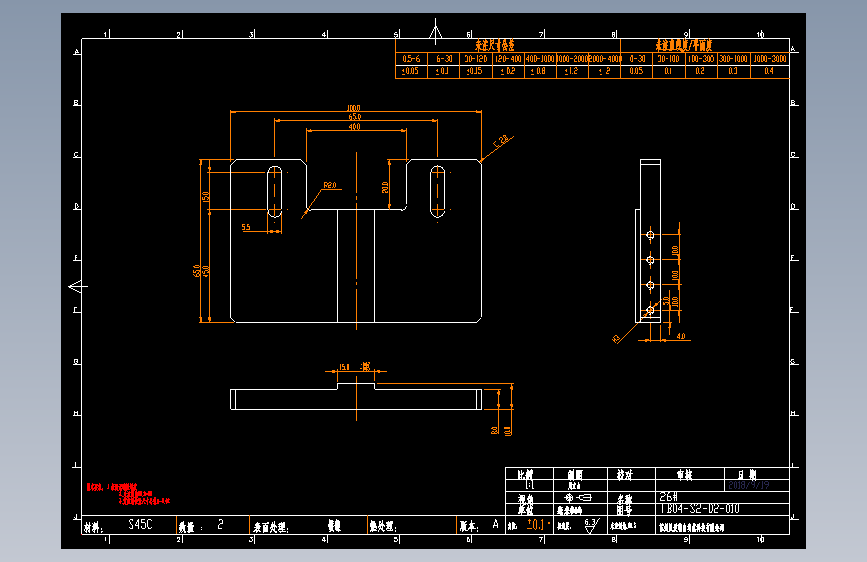Screen dimensions: 867x562
Task: Select the 15.0 dimension in bottom view
Action: 344,367
